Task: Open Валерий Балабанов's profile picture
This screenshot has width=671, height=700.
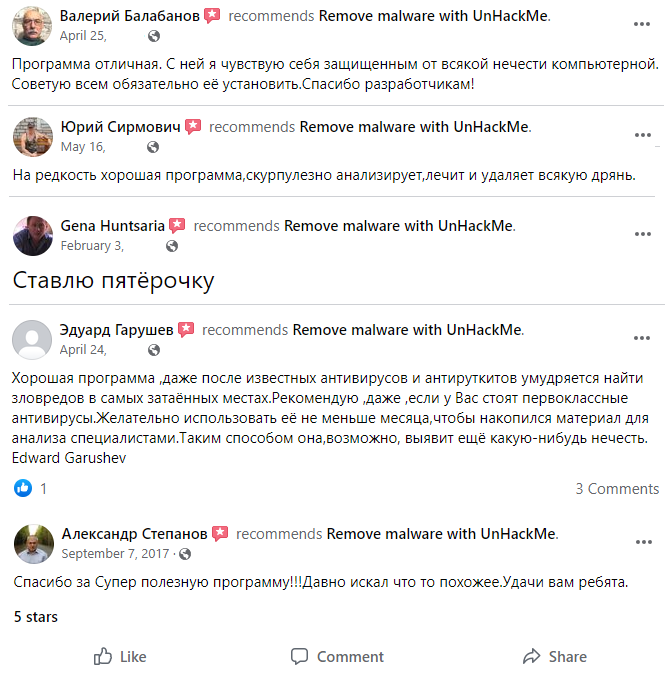Action: click(32, 25)
